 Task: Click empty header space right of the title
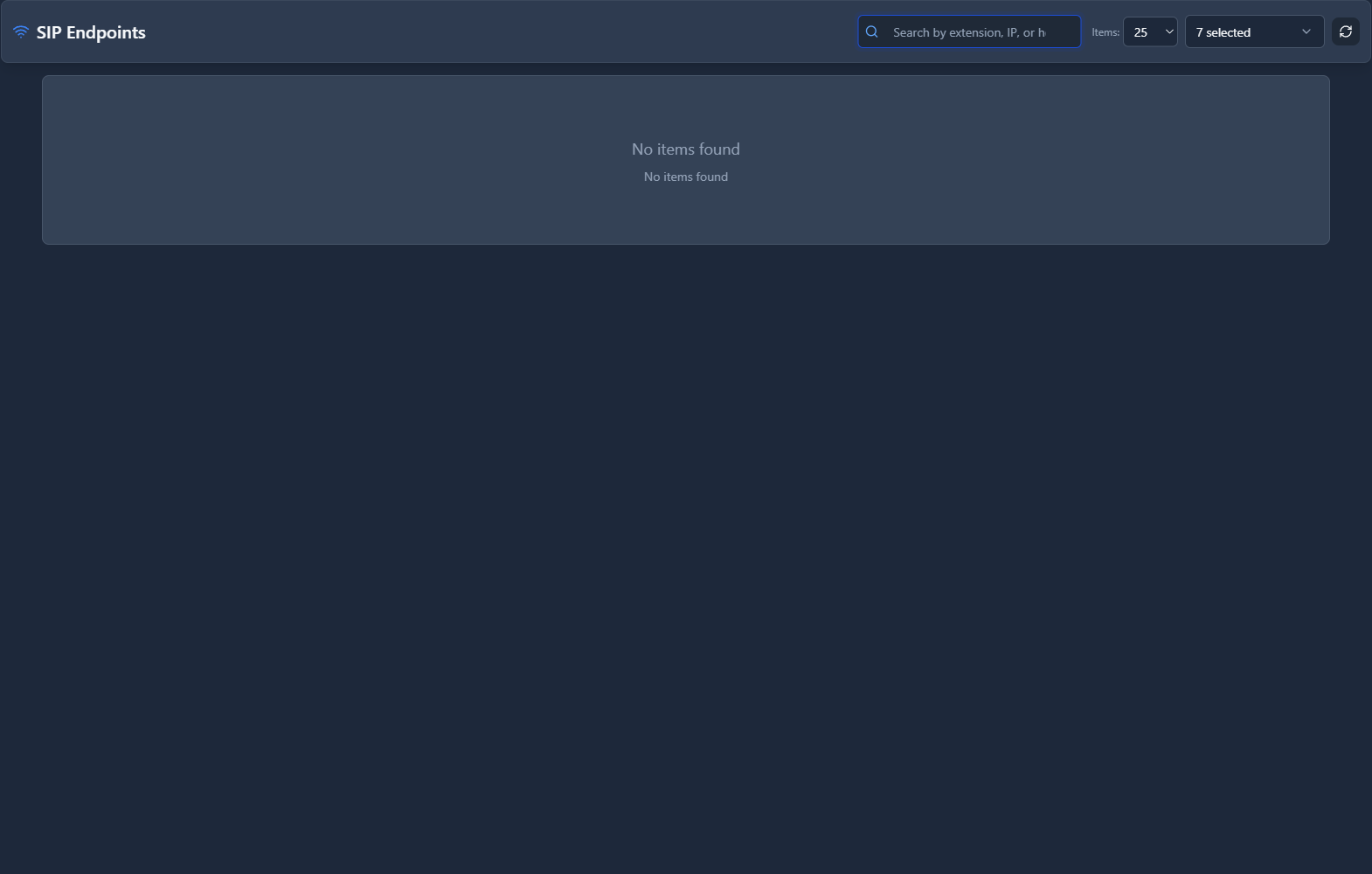[x=498, y=32]
